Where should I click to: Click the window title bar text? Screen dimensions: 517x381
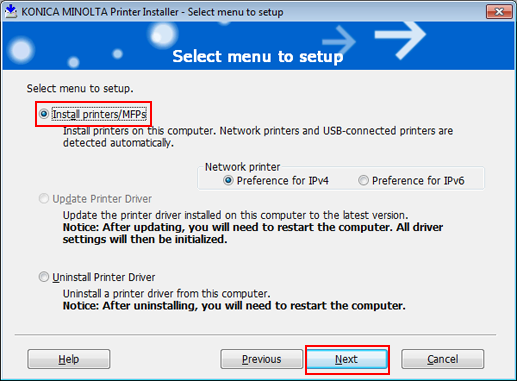tap(152, 12)
